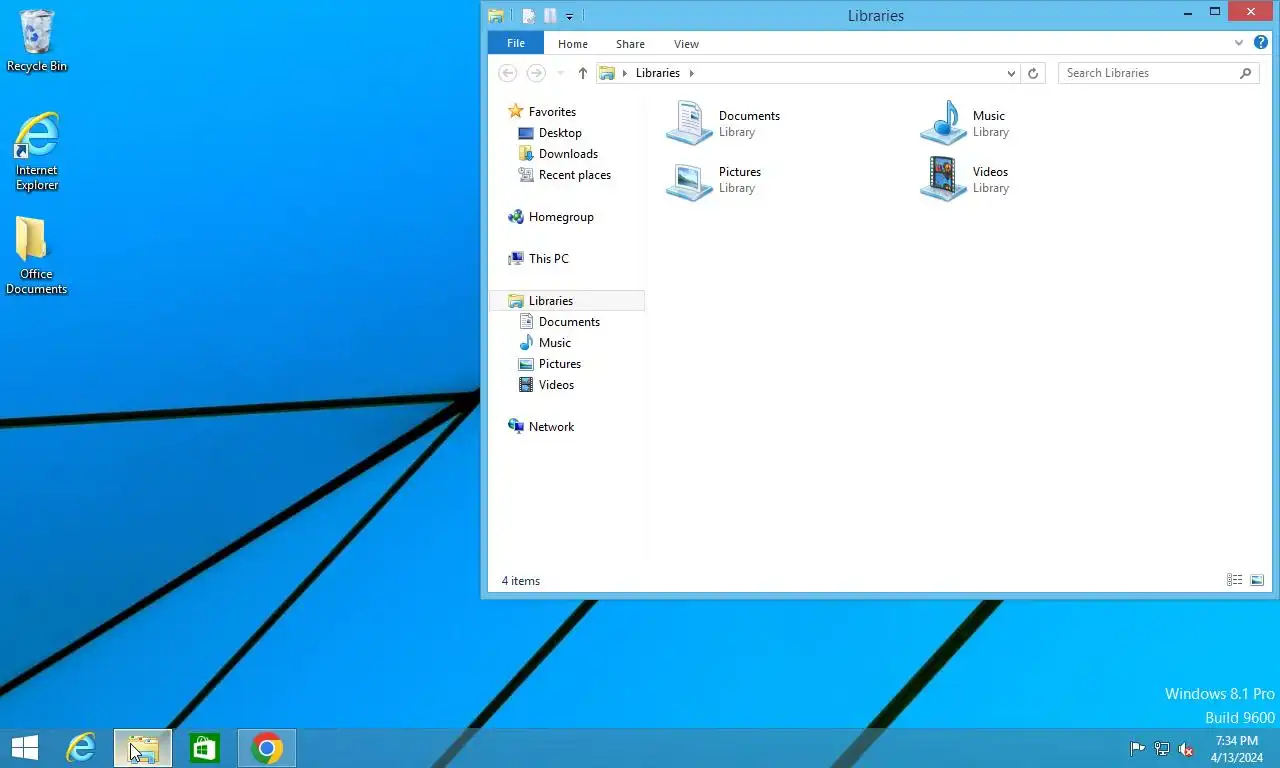Click the File Explorer taskbar icon
This screenshot has width=1280, height=768.
(x=143, y=748)
